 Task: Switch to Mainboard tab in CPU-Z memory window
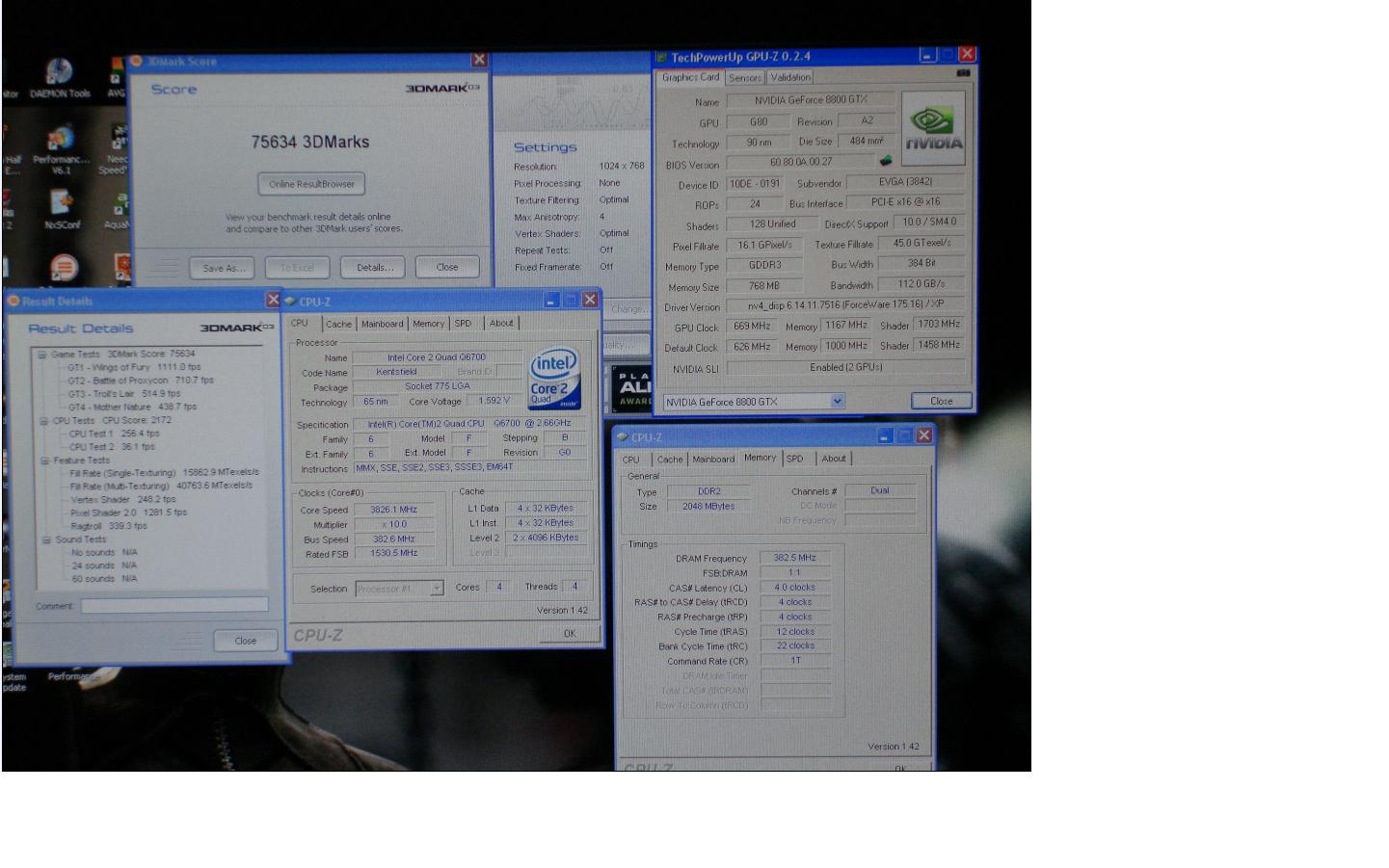(x=713, y=460)
